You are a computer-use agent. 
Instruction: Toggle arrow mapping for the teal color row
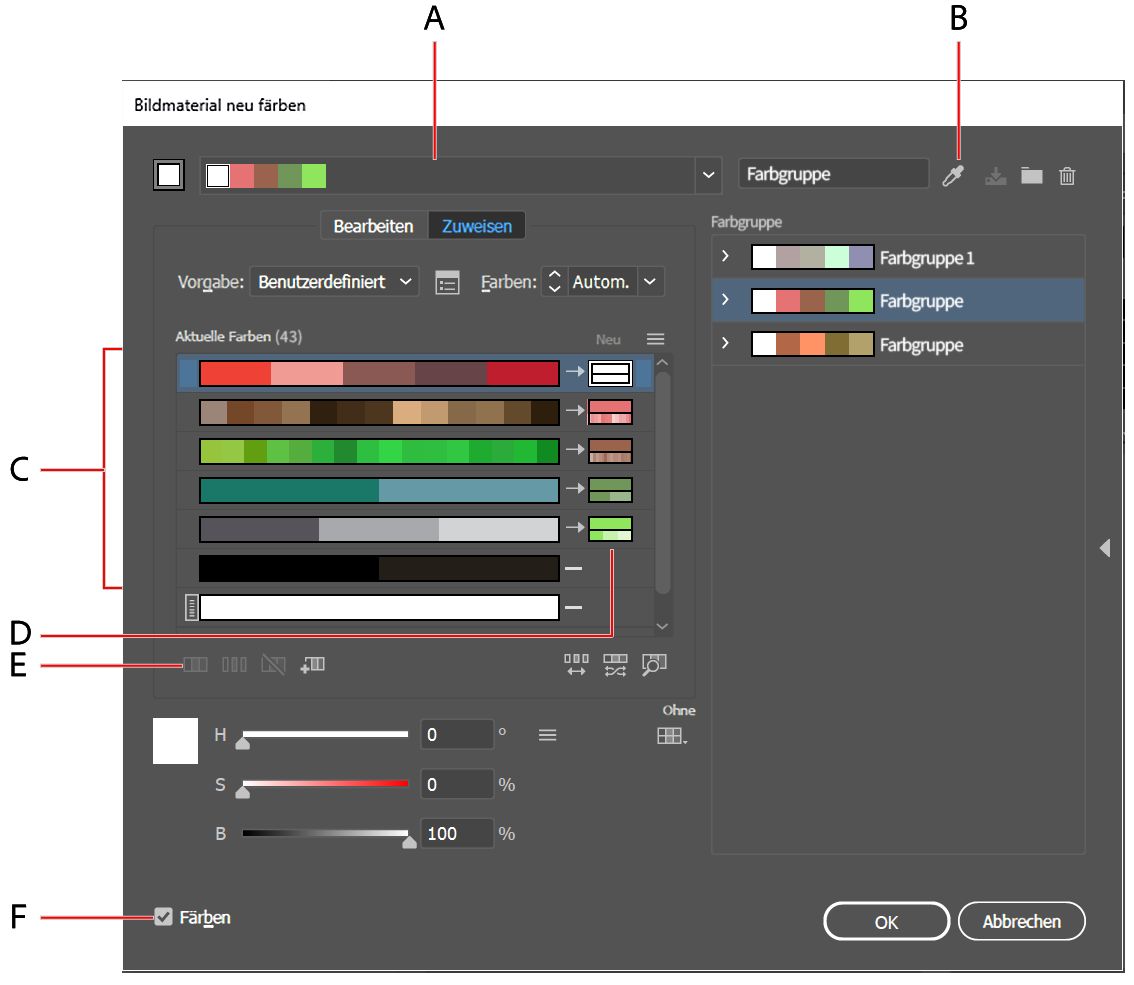[575, 489]
